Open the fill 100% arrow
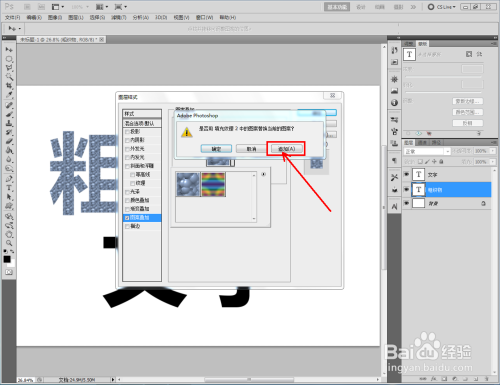The image size is (500, 385). click(493, 162)
